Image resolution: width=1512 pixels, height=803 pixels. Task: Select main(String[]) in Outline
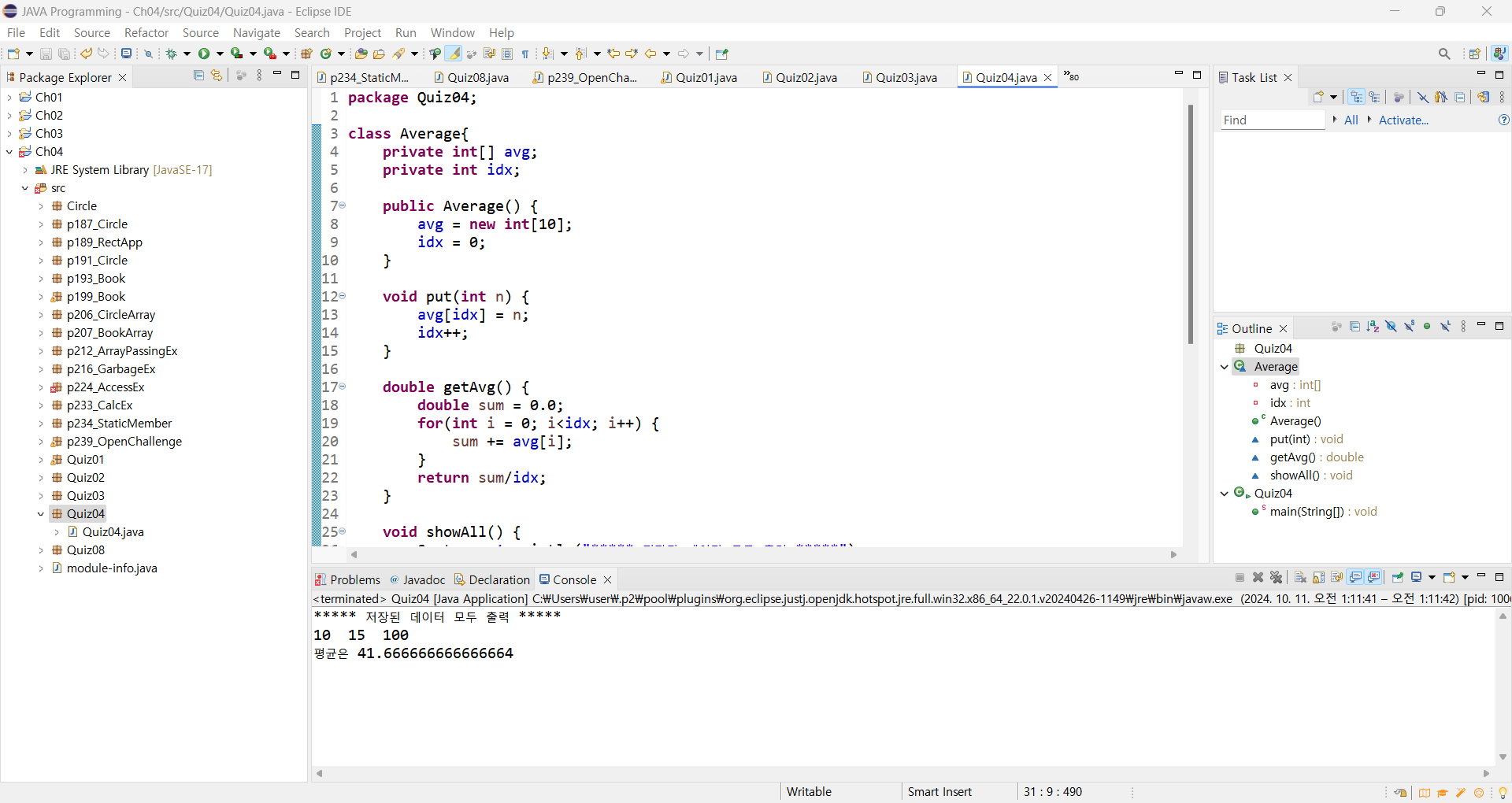pos(1314,512)
